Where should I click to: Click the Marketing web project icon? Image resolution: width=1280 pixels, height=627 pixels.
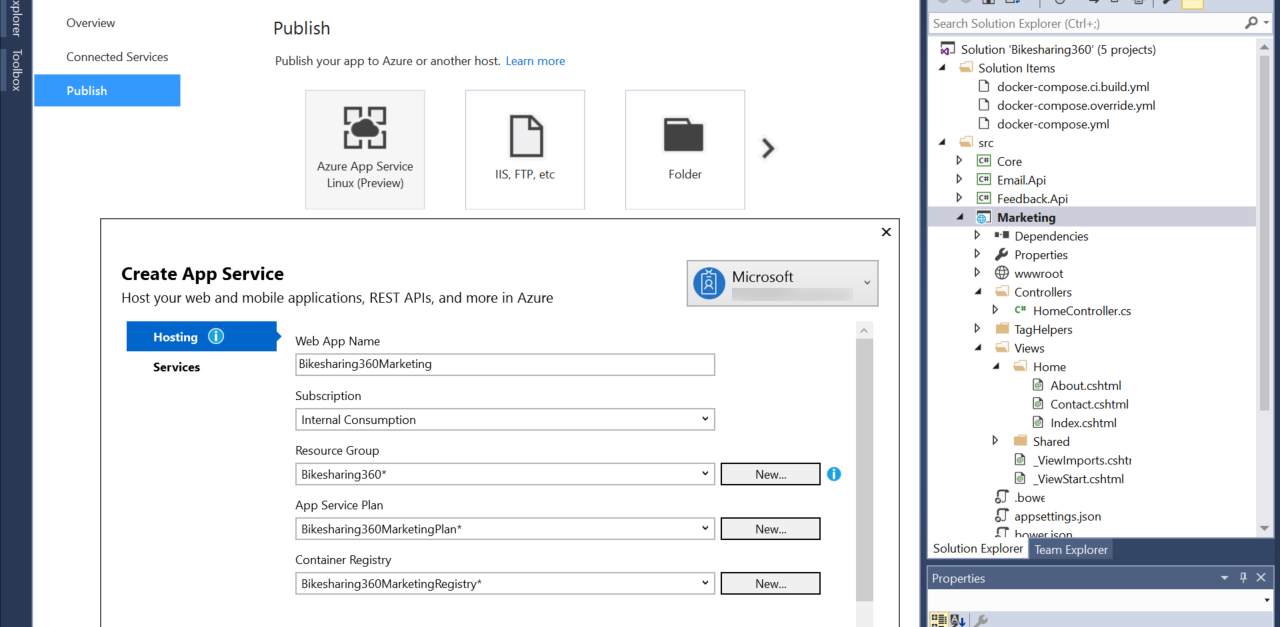coord(984,218)
